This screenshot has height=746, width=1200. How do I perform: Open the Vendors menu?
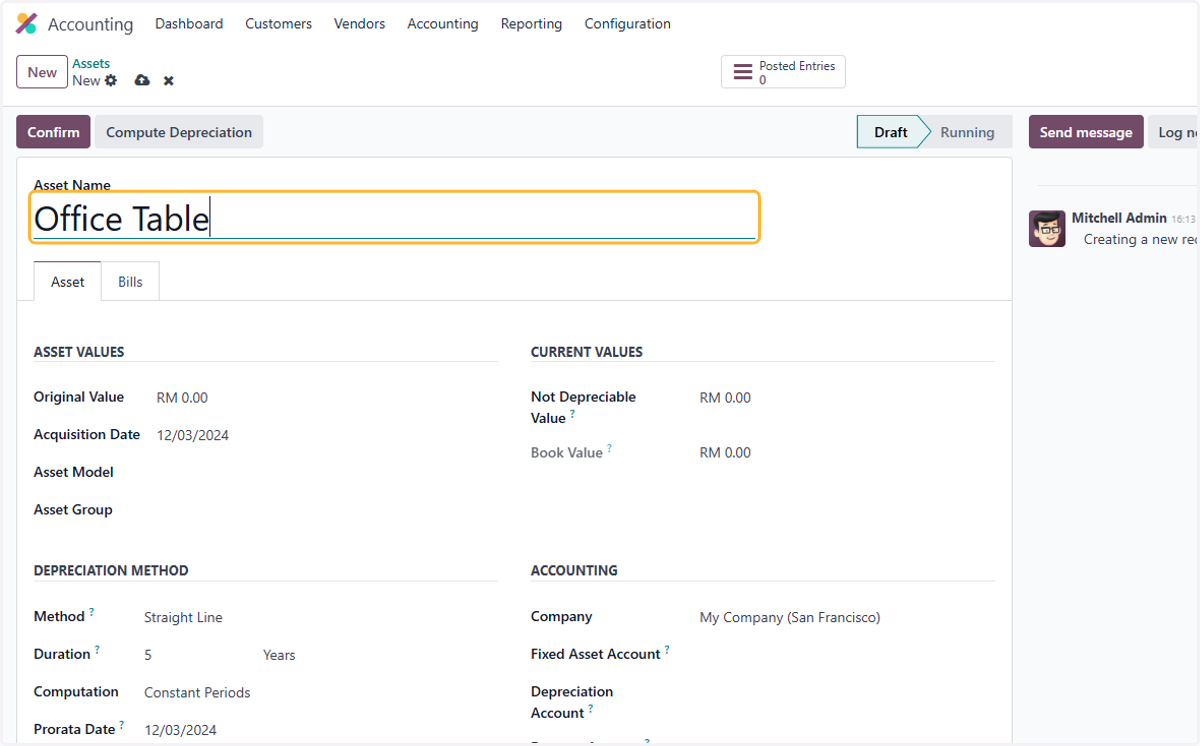coord(359,24)
